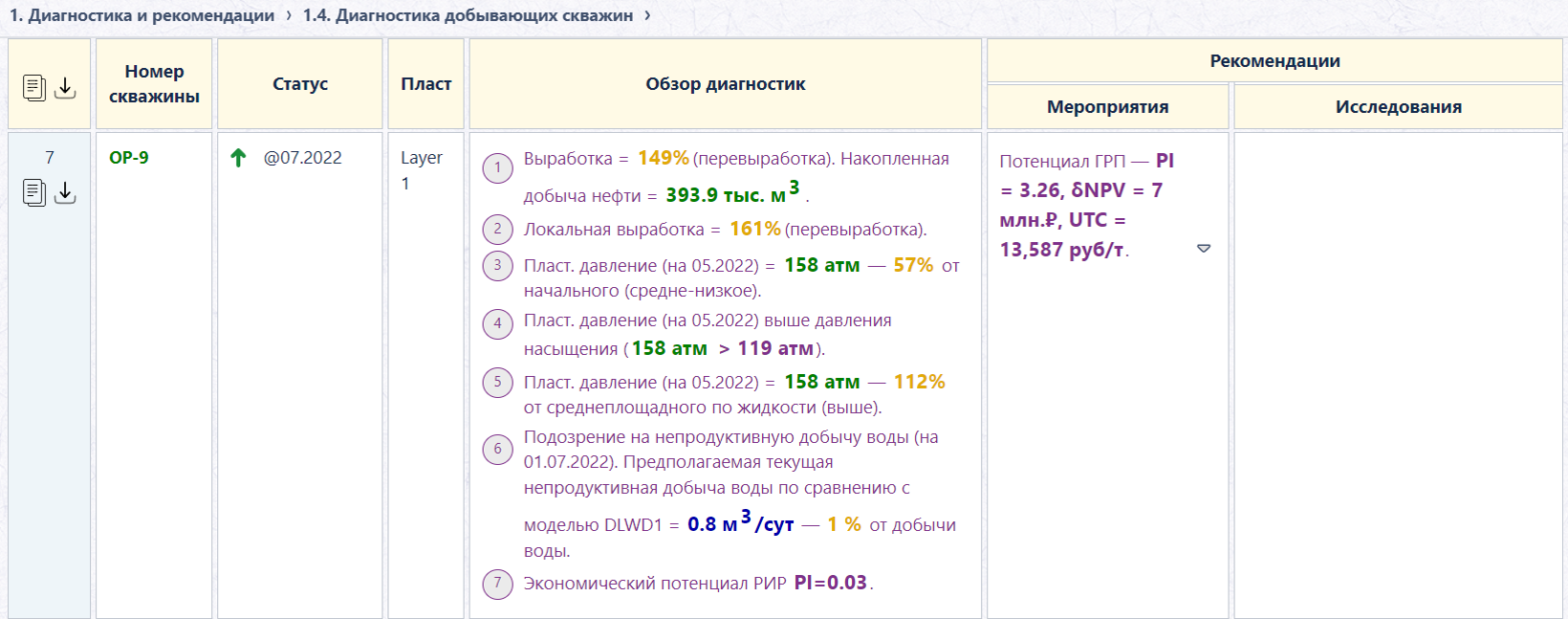Image resolution: width=1568 pixels, height=619 pixels.
Task: Click chevron after Диагностика добывающих скважин breadcrumb
Action: click(x=647, y=15)
